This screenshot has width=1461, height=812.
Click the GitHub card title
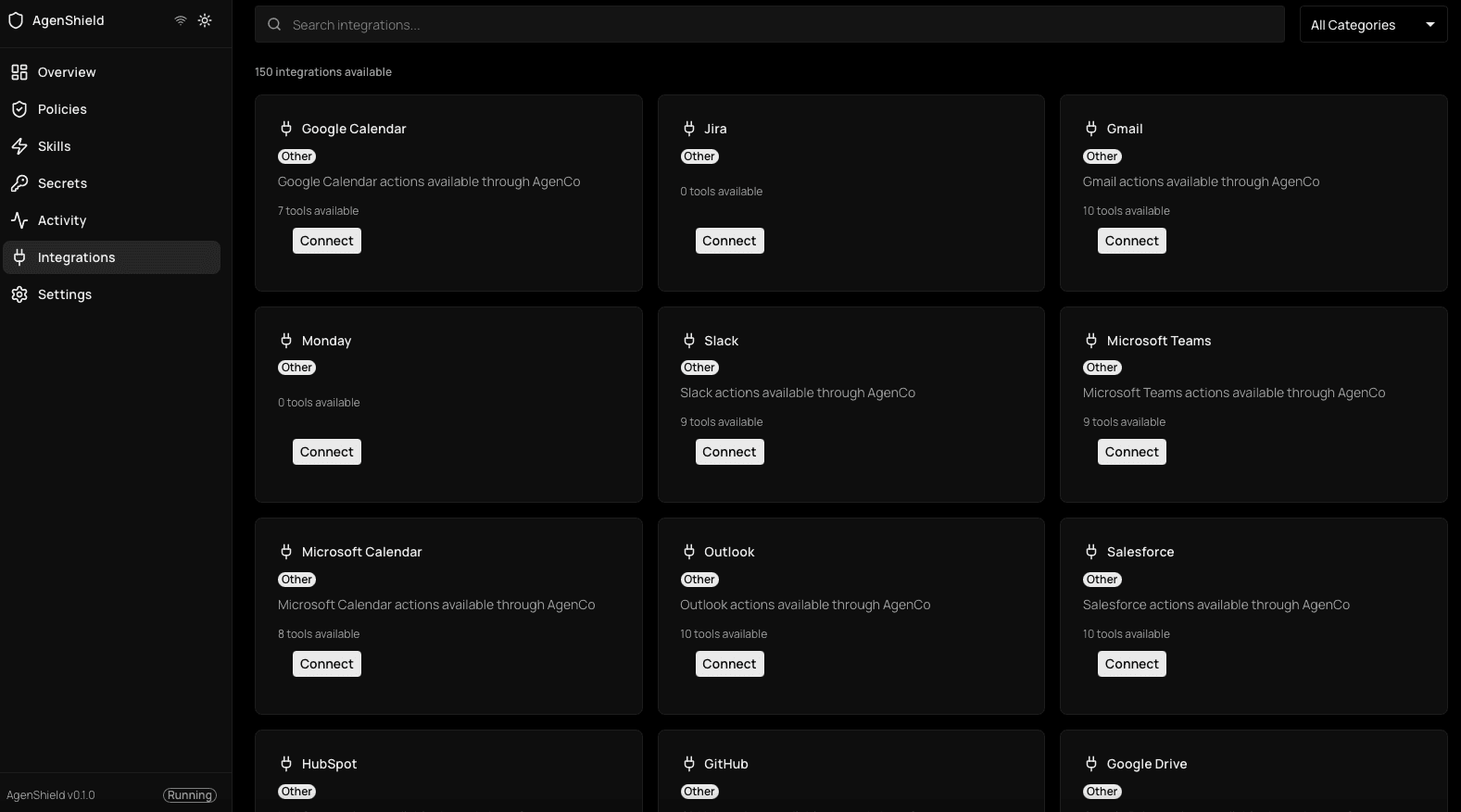pos(726,764)
